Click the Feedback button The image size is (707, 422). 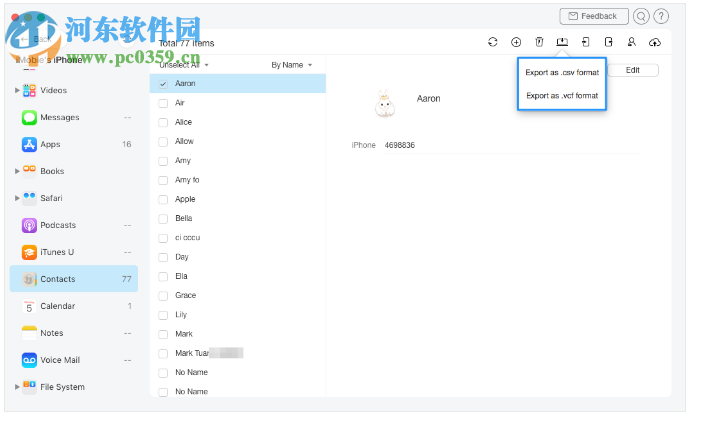coord(594,16)
